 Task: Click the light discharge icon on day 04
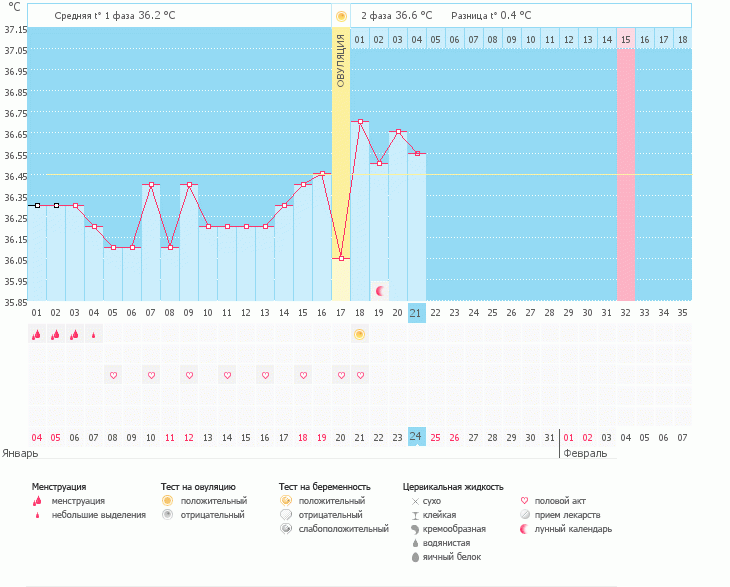pyautogui.click(x=93, y=335)
